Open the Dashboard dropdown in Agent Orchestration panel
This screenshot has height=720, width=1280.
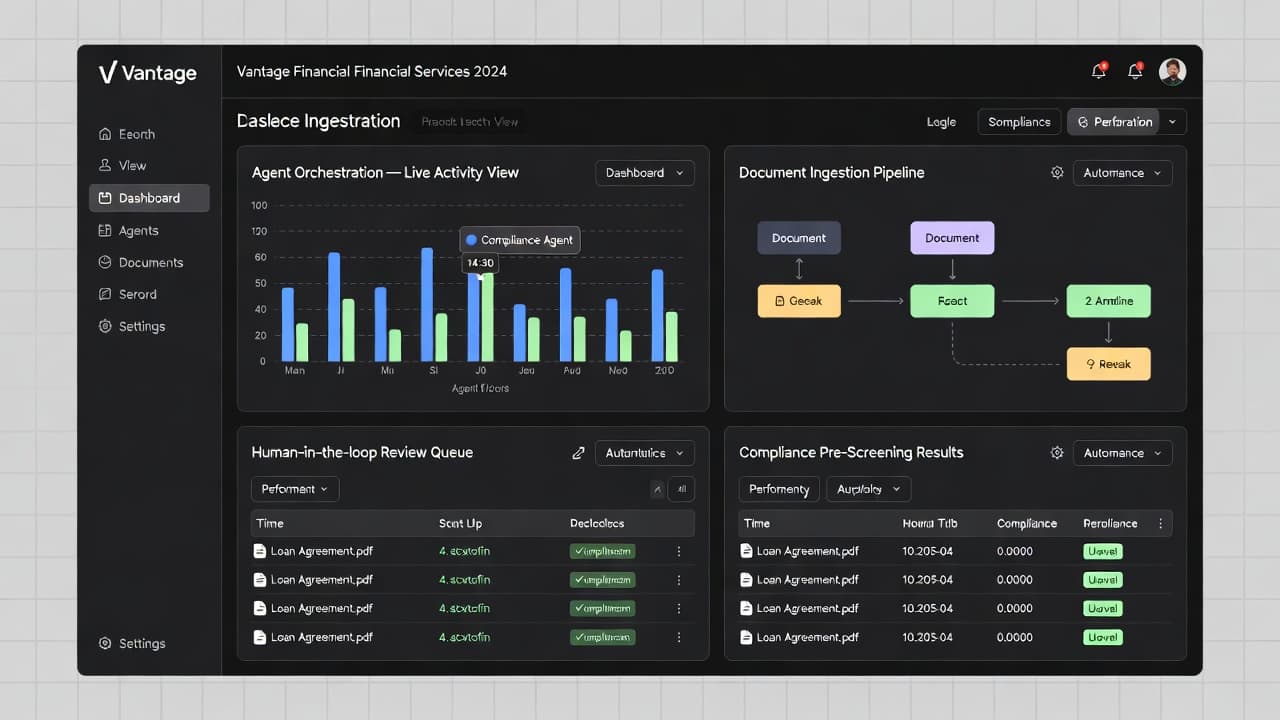click(644, 172)
